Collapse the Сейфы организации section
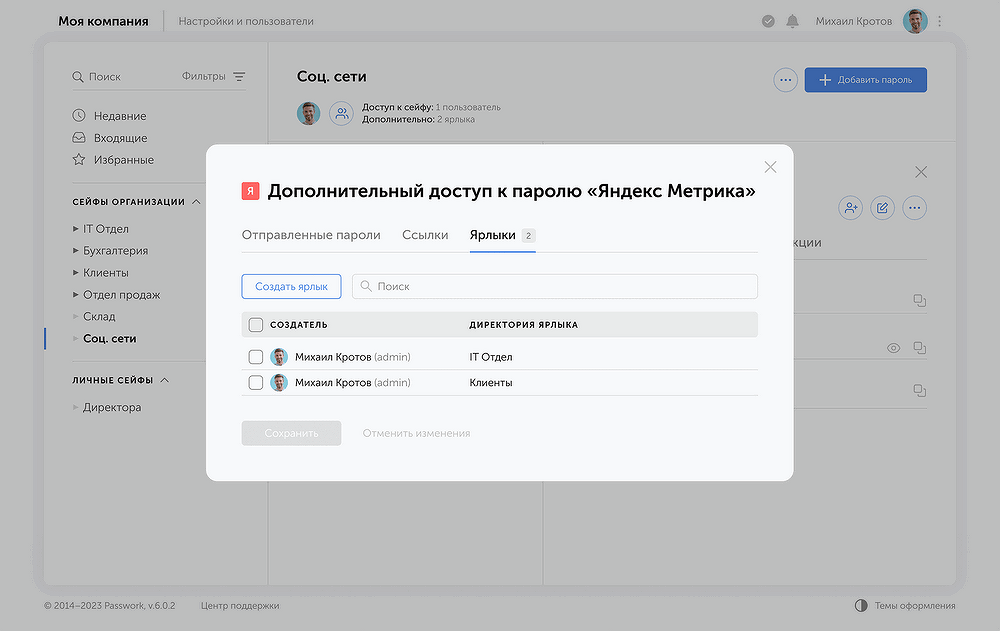The image size is (1000, 631). point(196,202)
